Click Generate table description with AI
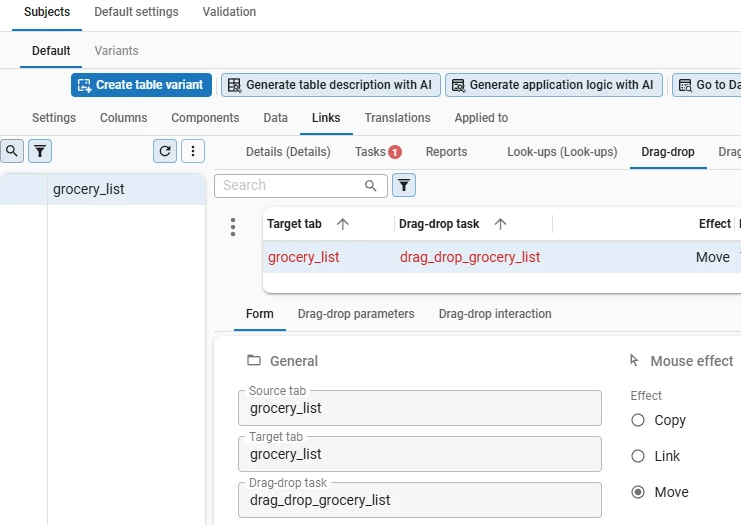The image size is (741, 525). (x=330, y=85)
